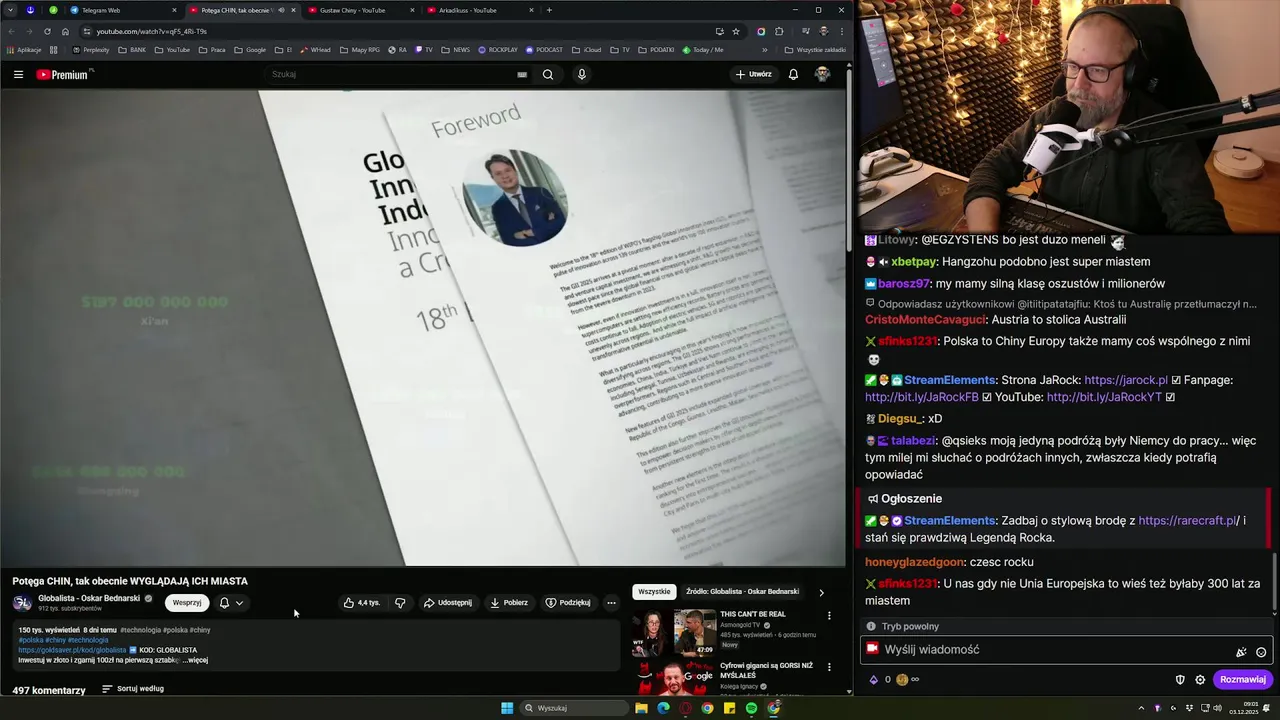This screenshot has height=720, width=1280.
Task: Open the YouTube account avatar menu
Action: 822,74
